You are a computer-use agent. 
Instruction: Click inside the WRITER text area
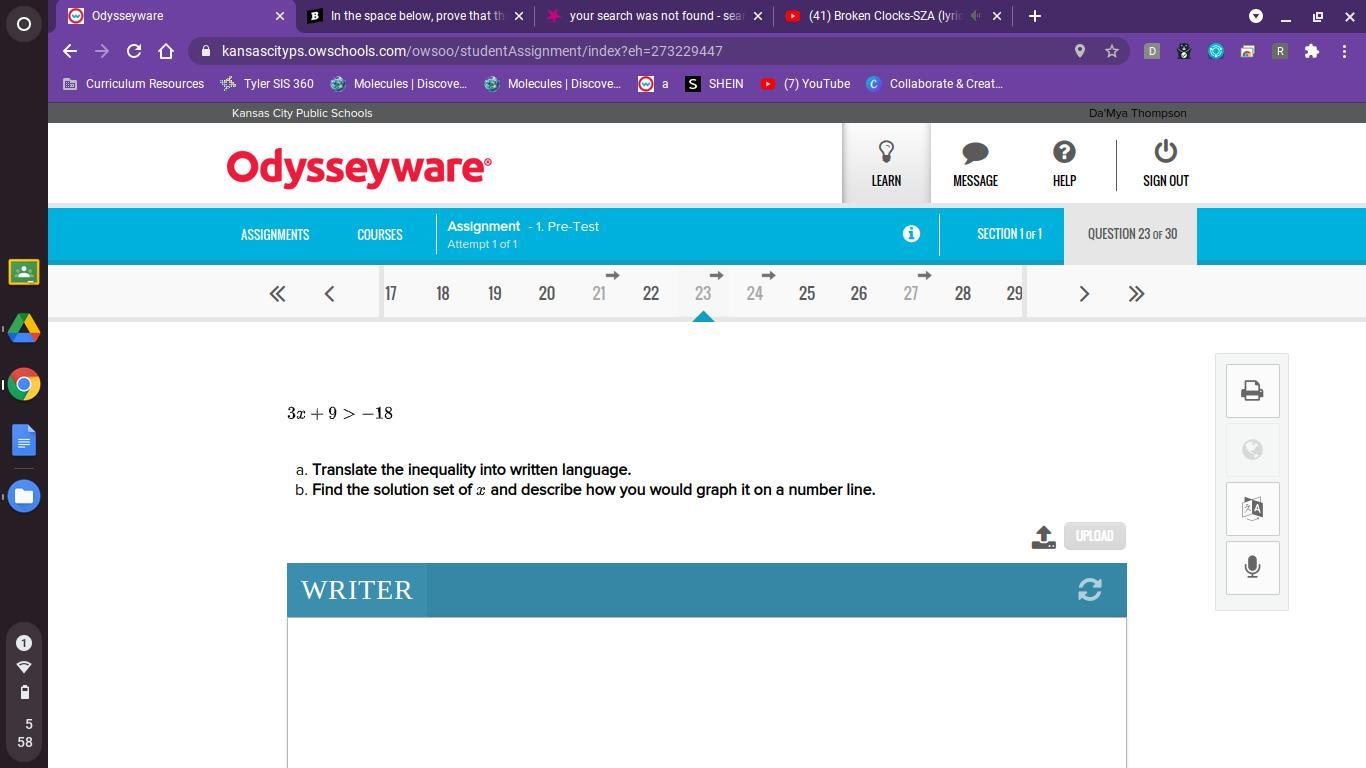(x=706, y=692)
